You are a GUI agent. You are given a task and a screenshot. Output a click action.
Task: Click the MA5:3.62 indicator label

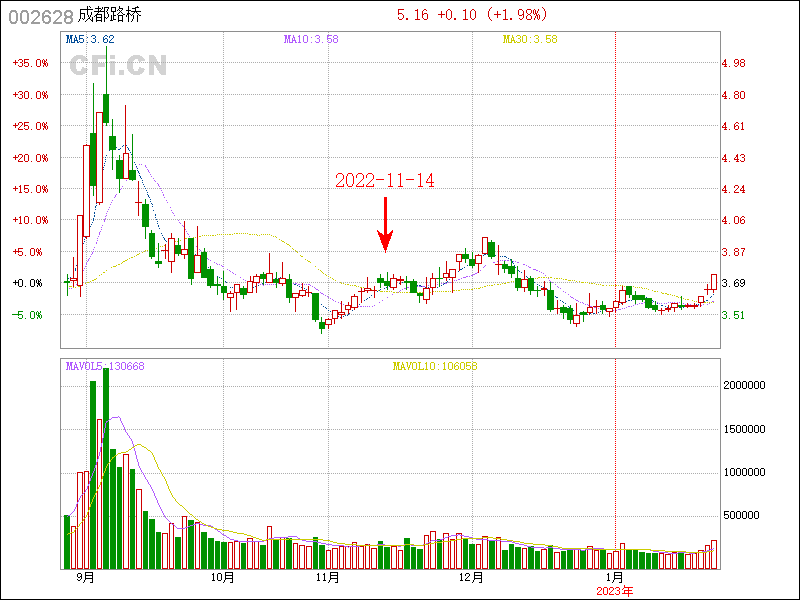[x=90, y=39]
